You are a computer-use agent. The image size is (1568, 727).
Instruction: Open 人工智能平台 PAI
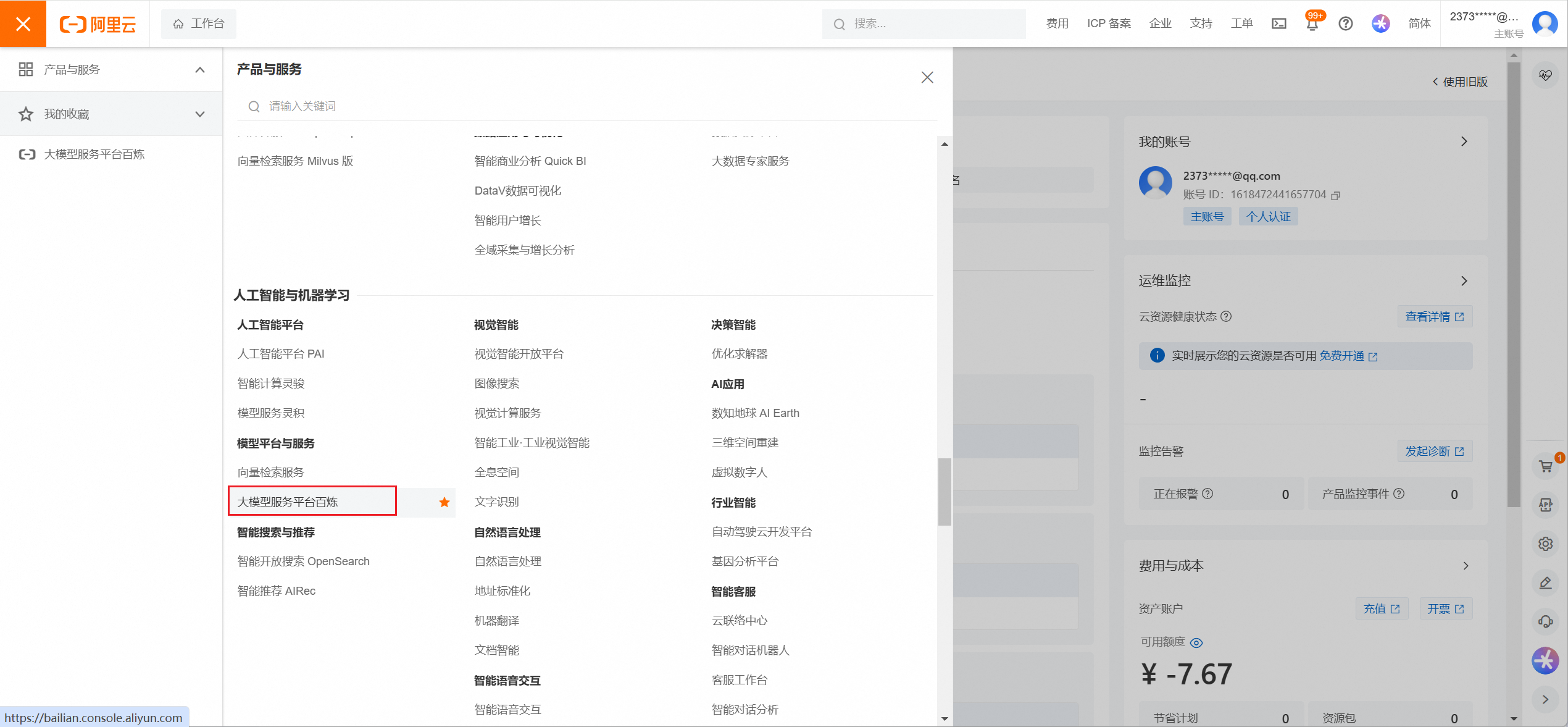pos(281,354)
